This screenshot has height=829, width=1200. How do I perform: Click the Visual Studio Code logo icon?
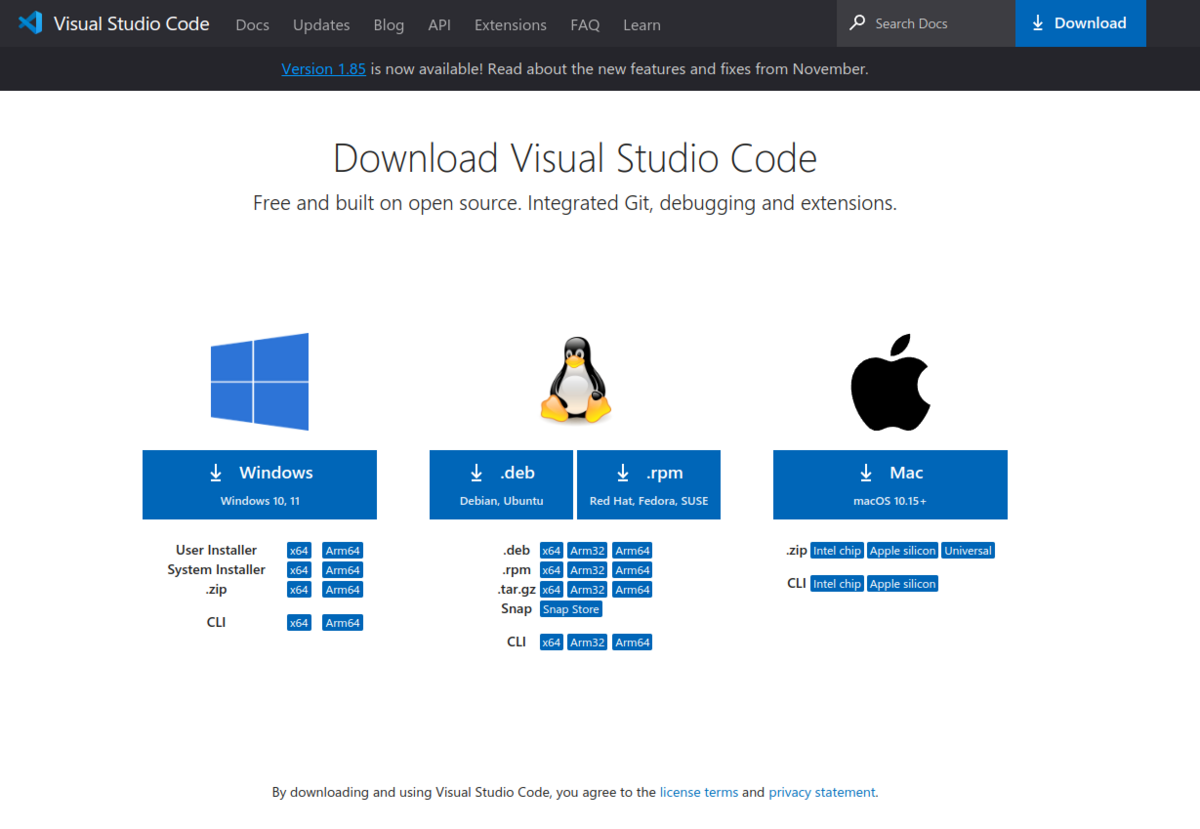click(30, 23)
